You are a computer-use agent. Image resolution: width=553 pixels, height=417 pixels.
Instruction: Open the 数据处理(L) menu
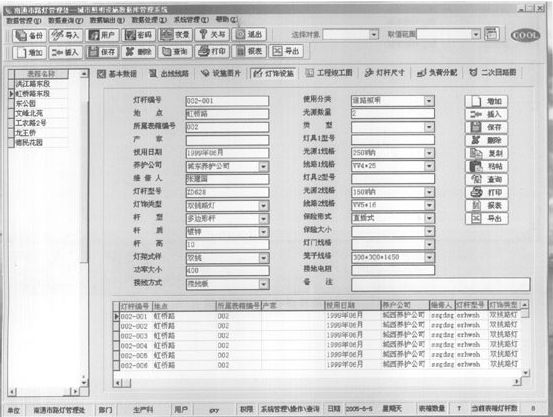click(149, 20)
